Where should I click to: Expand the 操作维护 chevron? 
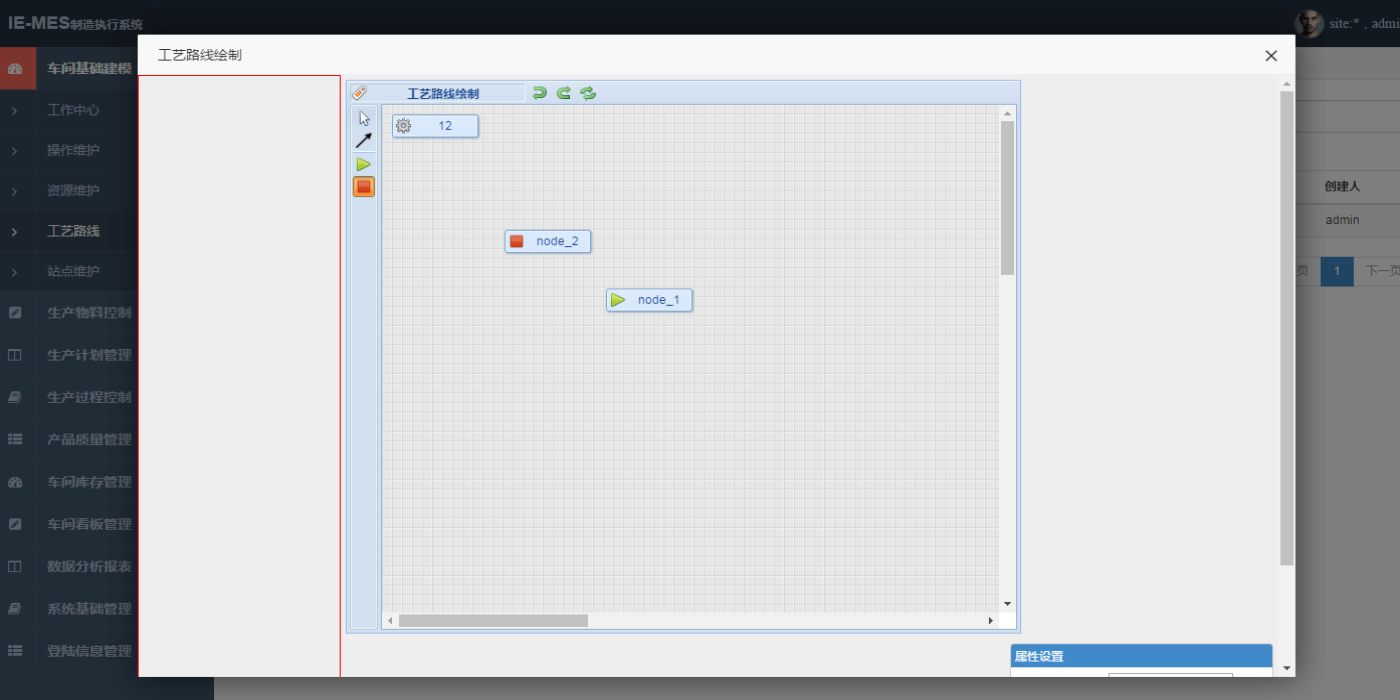pos(14,151)
